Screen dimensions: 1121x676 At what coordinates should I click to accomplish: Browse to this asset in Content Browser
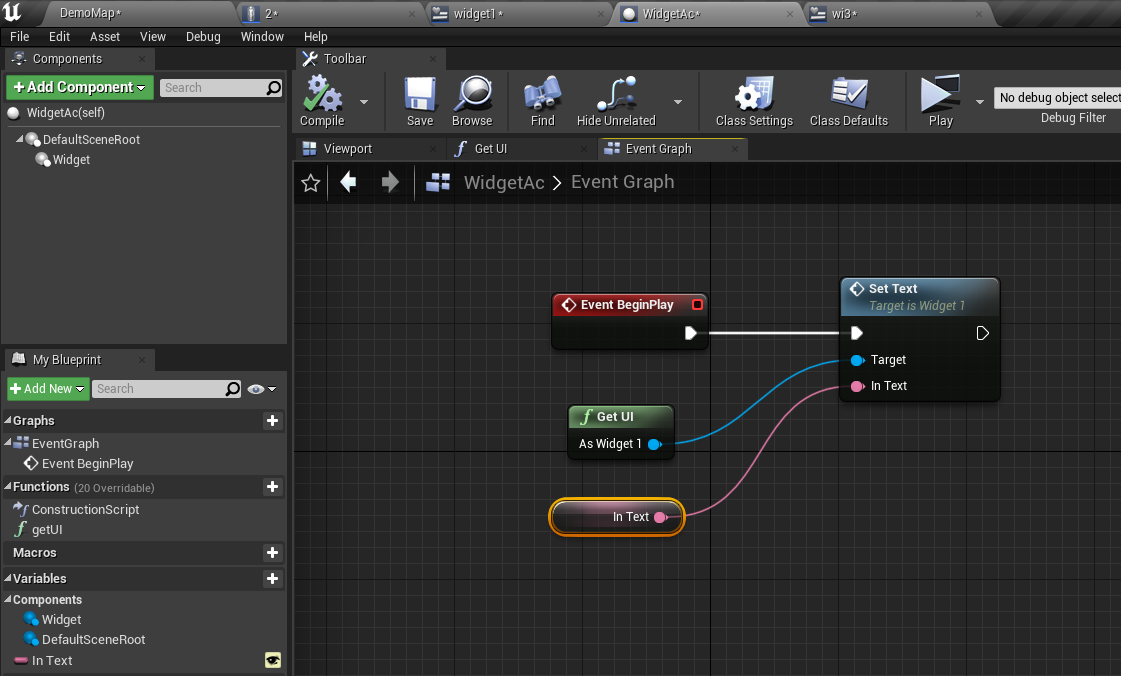point(471,98)
